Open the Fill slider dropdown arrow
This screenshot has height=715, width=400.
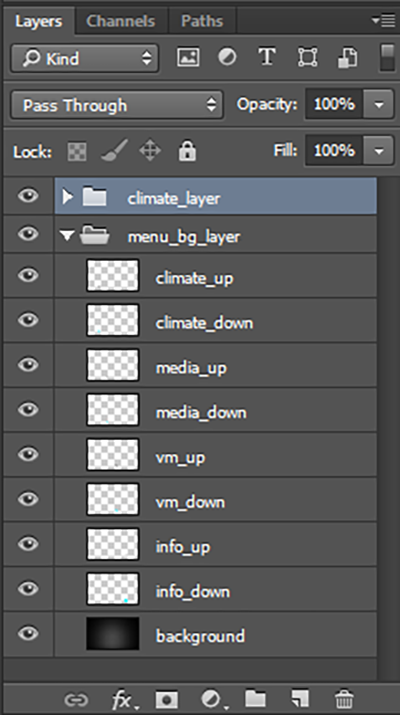point(379,150)
